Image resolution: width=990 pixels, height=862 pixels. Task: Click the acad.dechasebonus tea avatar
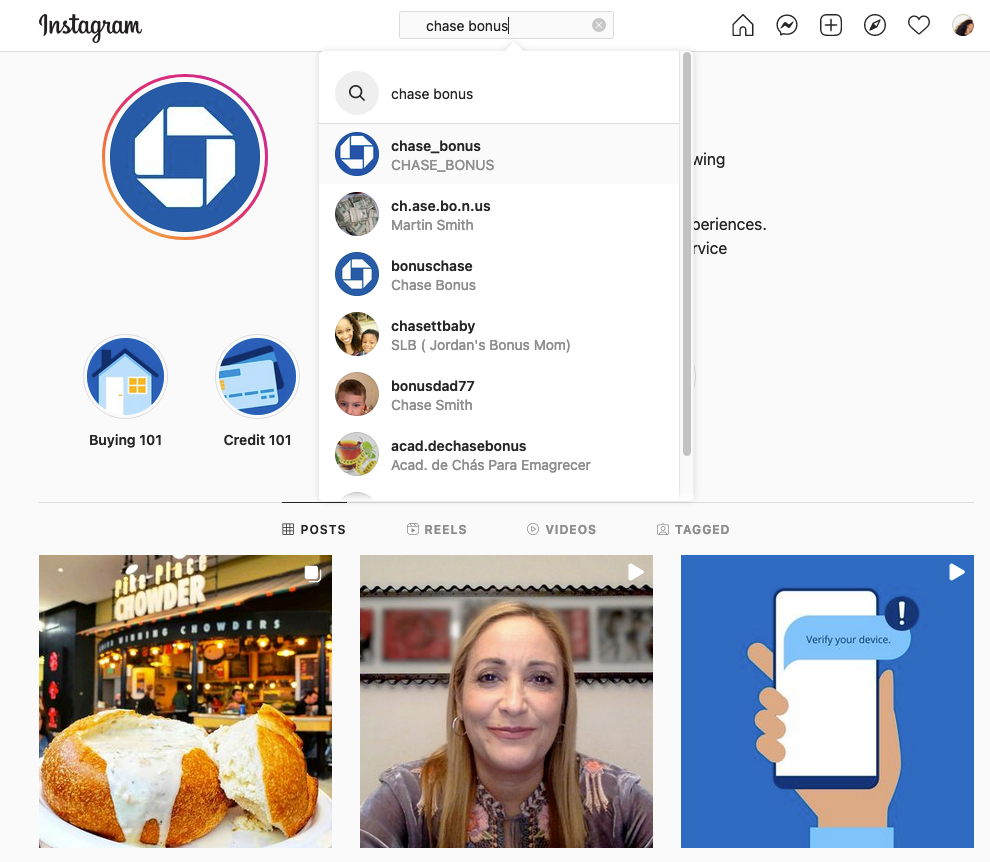point(357,454)
